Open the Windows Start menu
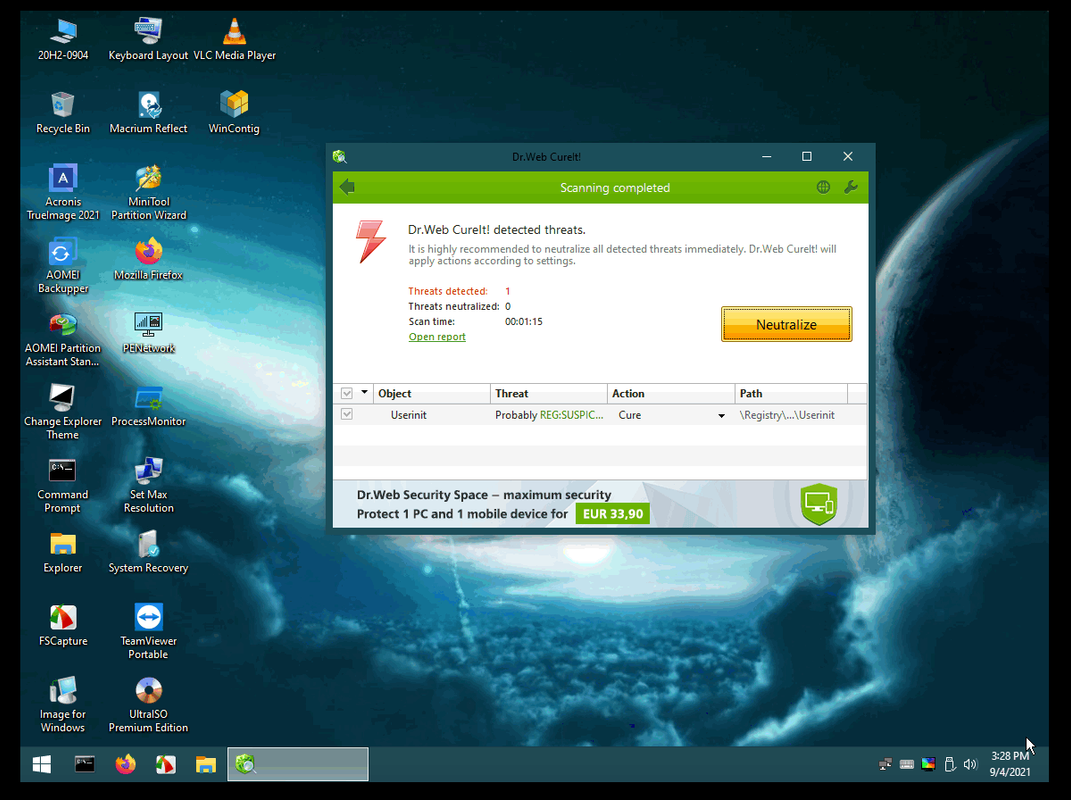The image size is (1071, 800). click(x=42, y=764)
